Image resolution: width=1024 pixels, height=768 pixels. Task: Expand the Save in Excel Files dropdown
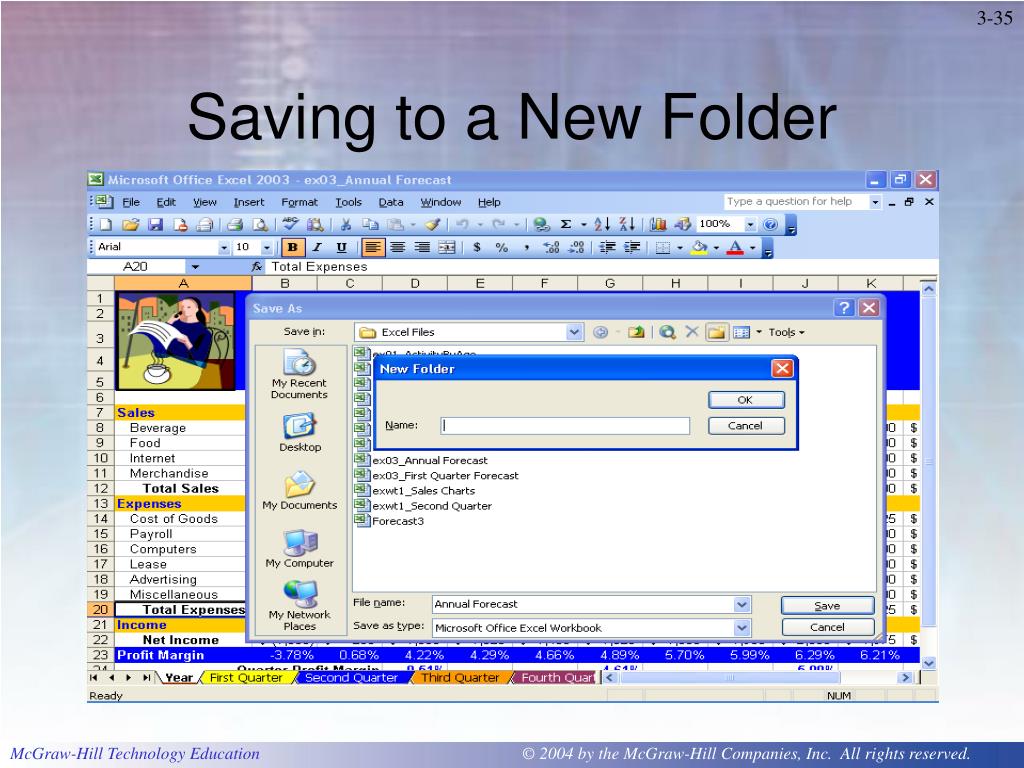pyautogui.click(x=574, y=332)
